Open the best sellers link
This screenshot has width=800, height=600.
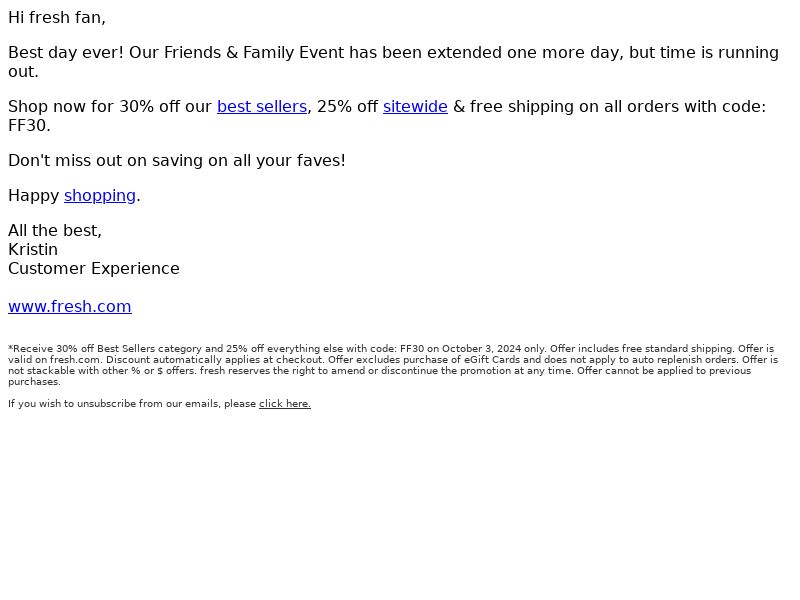[262, 107]
